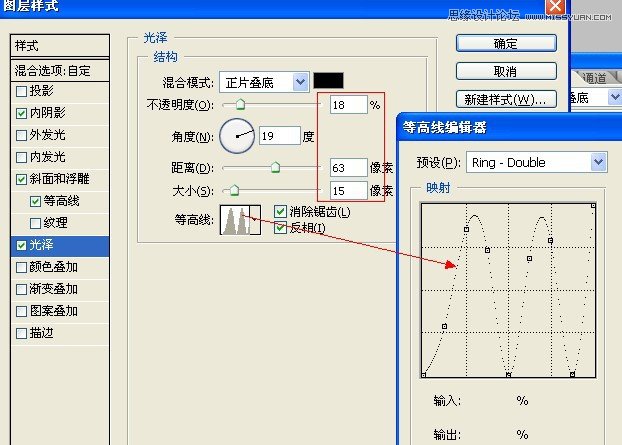Toggle the 消除锯齿 anti-alias checkbox

pyautogui.click(x=280, y=211)
